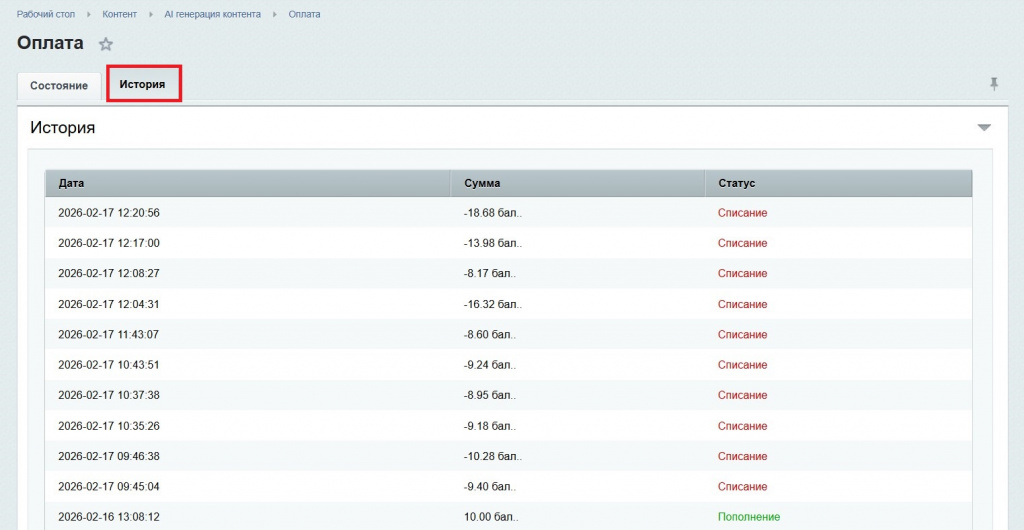The image size is (1024, 530).
Task: Collapse the История section arrow
Action: [984, 128]
